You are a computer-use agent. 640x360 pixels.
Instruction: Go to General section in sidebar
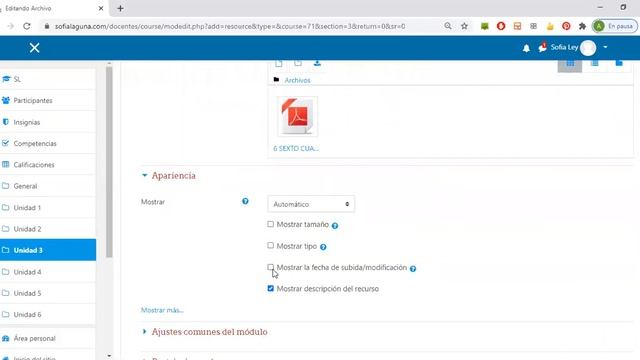(x=48, y=186)
